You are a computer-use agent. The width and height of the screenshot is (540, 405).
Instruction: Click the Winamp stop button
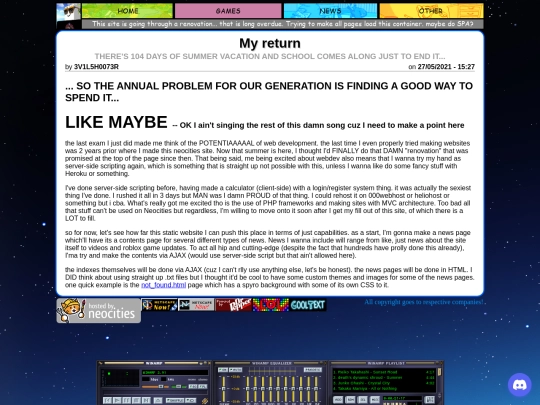[136, 401]
